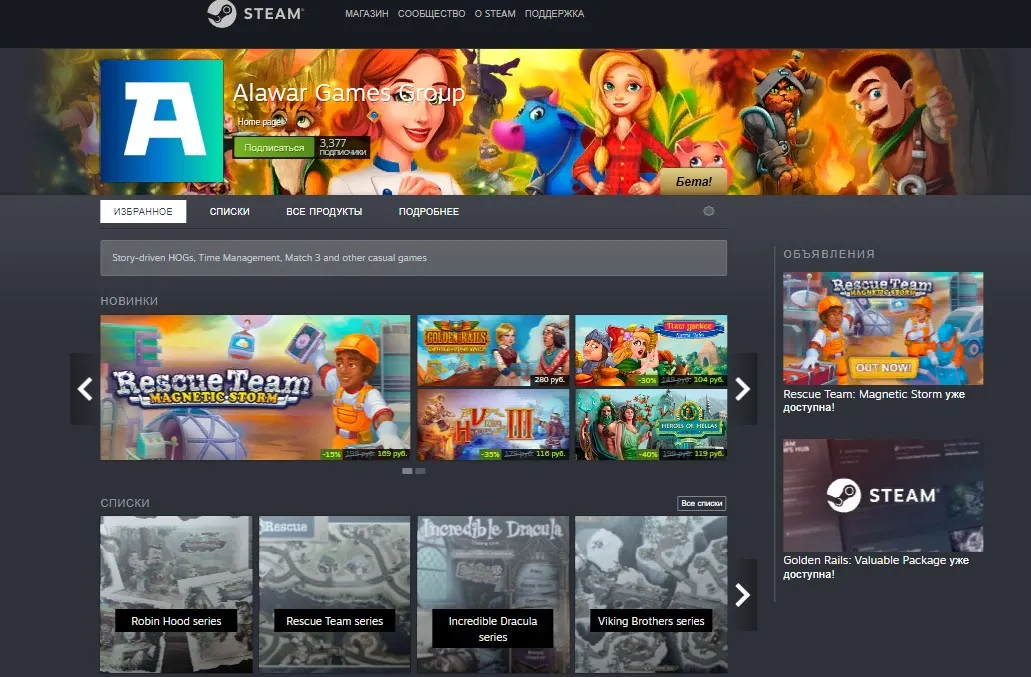Open the Robin Hood series list

click(x=176, y=594)
